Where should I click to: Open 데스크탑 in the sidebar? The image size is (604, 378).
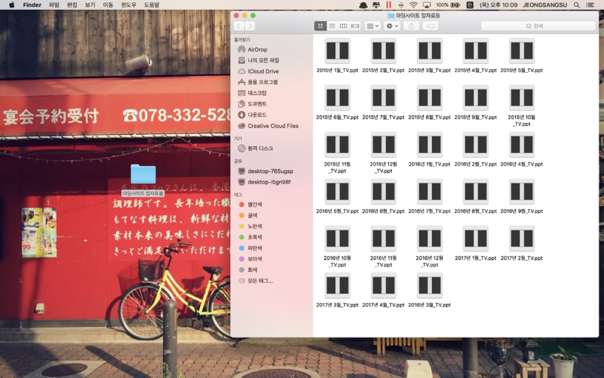pyautogui.click(x=252, y=93)
